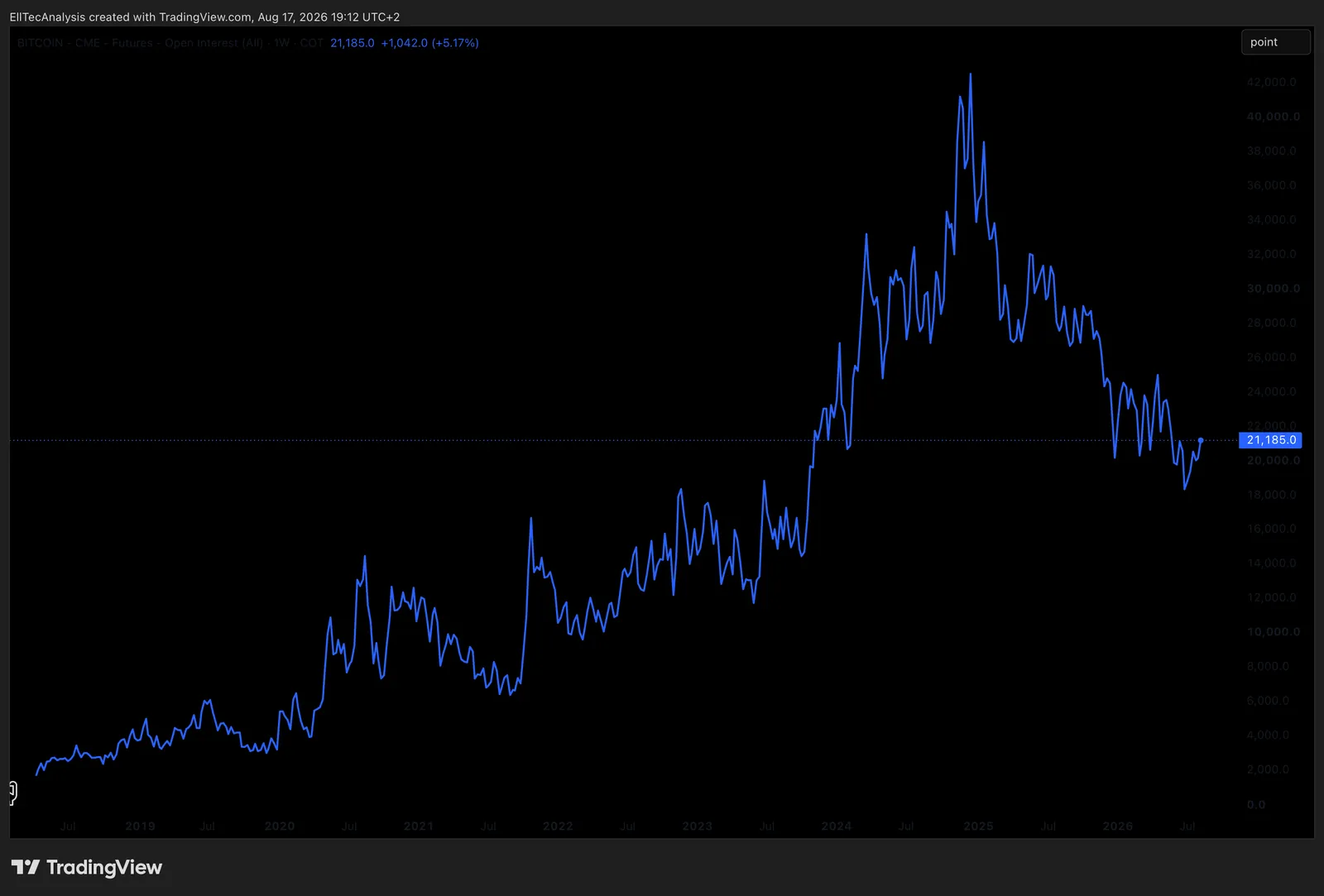Select the BITCOIN CME Futures Open Interest legend title
This screenshot has height=896, width=1324.
170,43
